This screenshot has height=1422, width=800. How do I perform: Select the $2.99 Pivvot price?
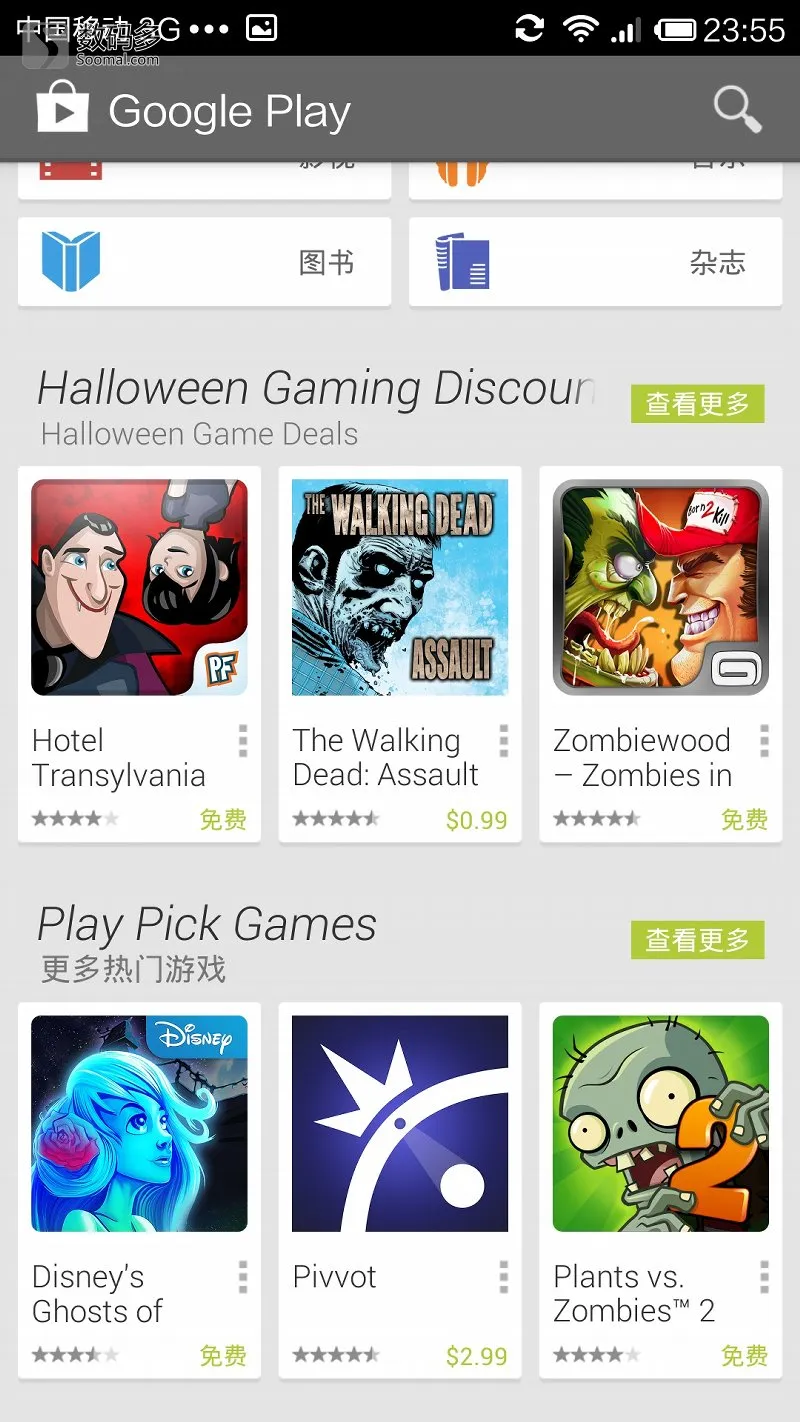pyautogui.click(x=476, y=1356)
